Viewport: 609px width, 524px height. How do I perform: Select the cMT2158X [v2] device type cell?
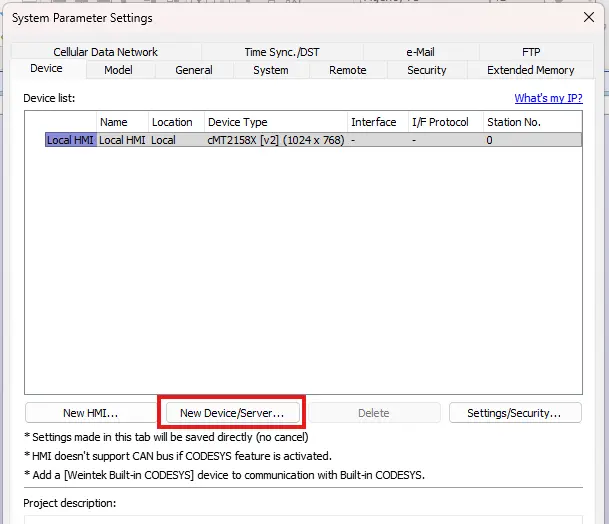276,140
